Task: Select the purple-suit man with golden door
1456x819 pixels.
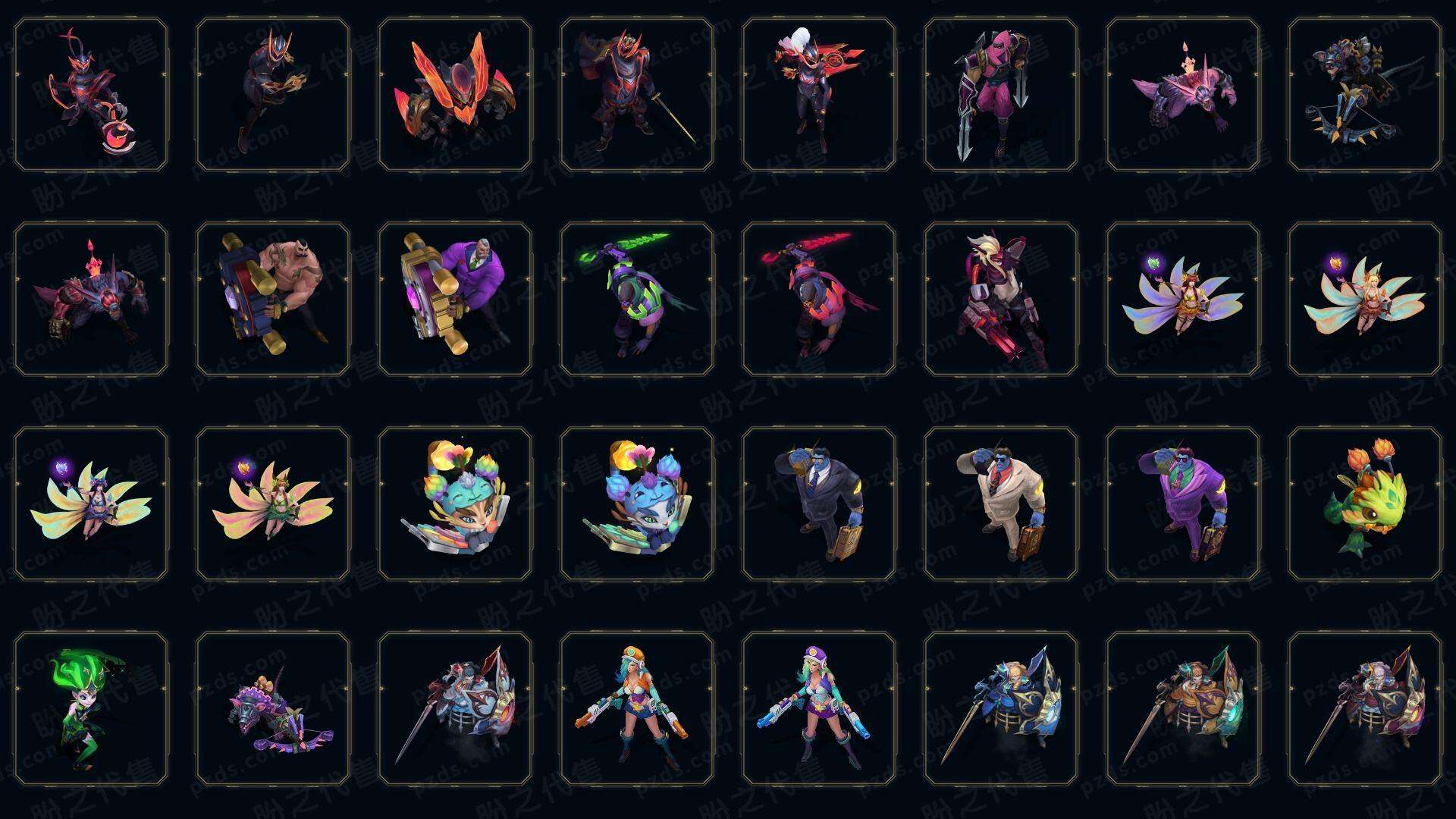Action: pyautogui.click(x=455, y=299)
